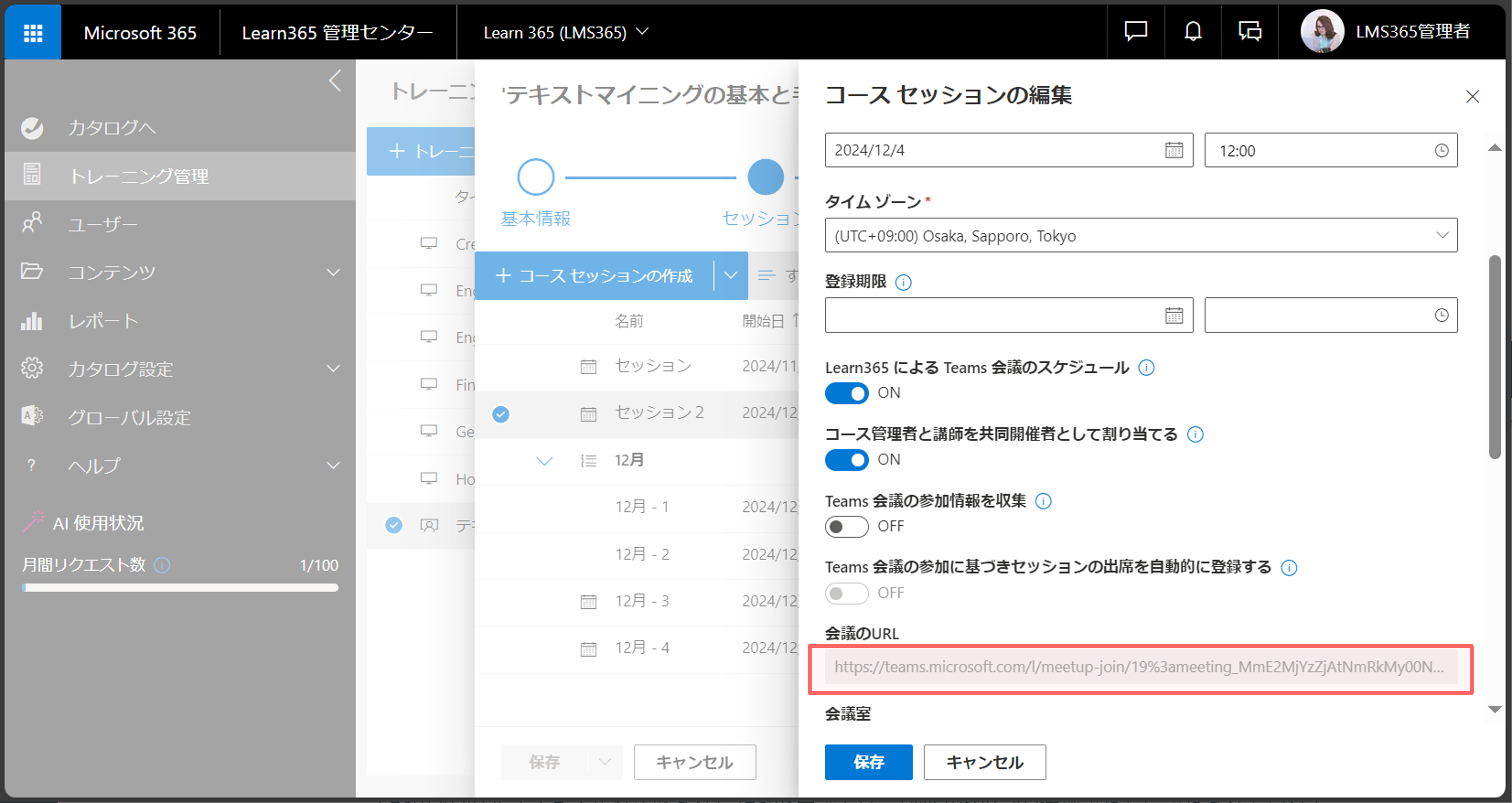Viewport: 1512px width, 803px height.
Task: Expand the コンテンツ menu chevron
Action: click(333, 272)
